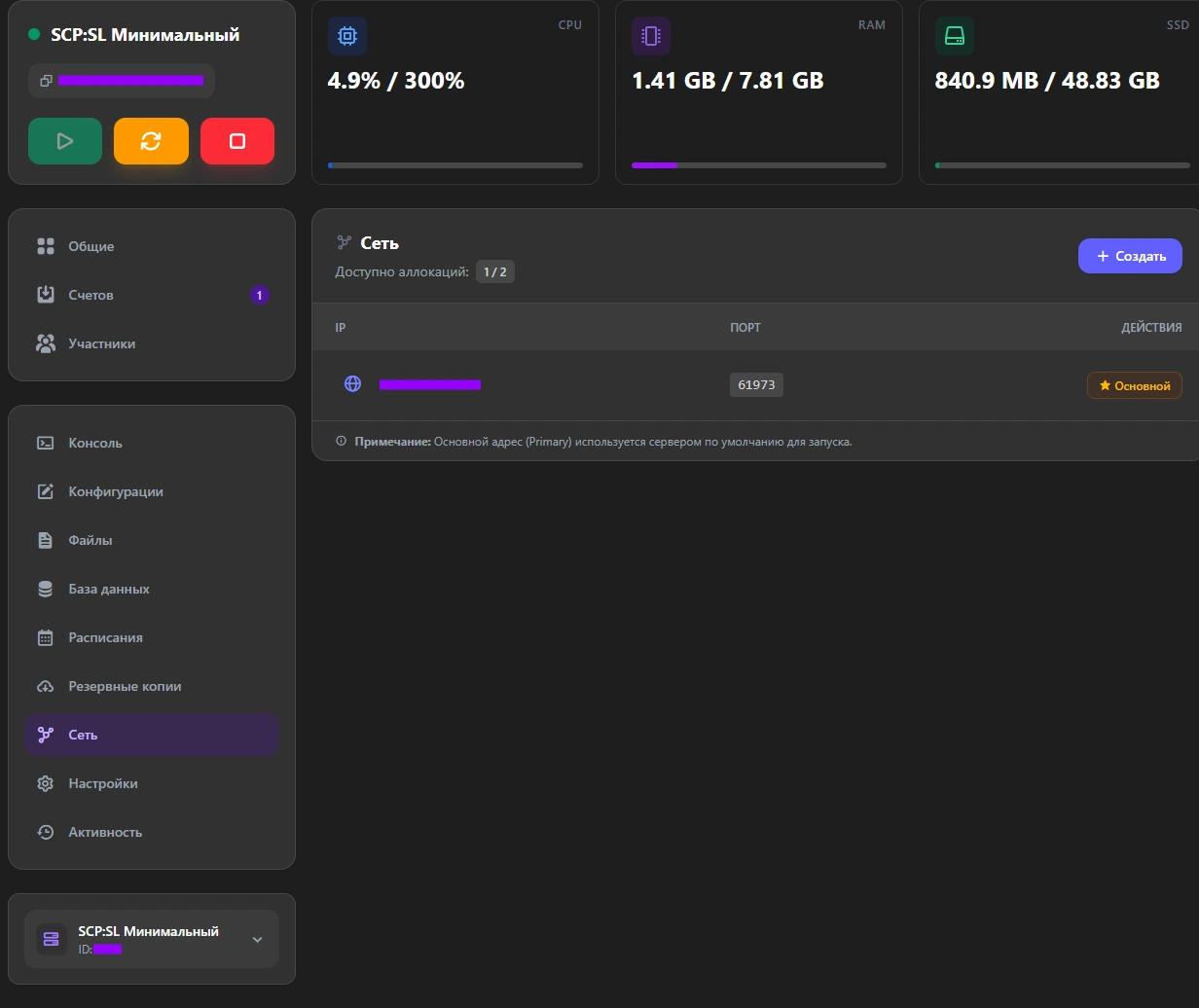Click the 840.9 MB / 48.83 GB value
The width and height of the screenshot is (1199, 1008).
tap(1047, 81)
